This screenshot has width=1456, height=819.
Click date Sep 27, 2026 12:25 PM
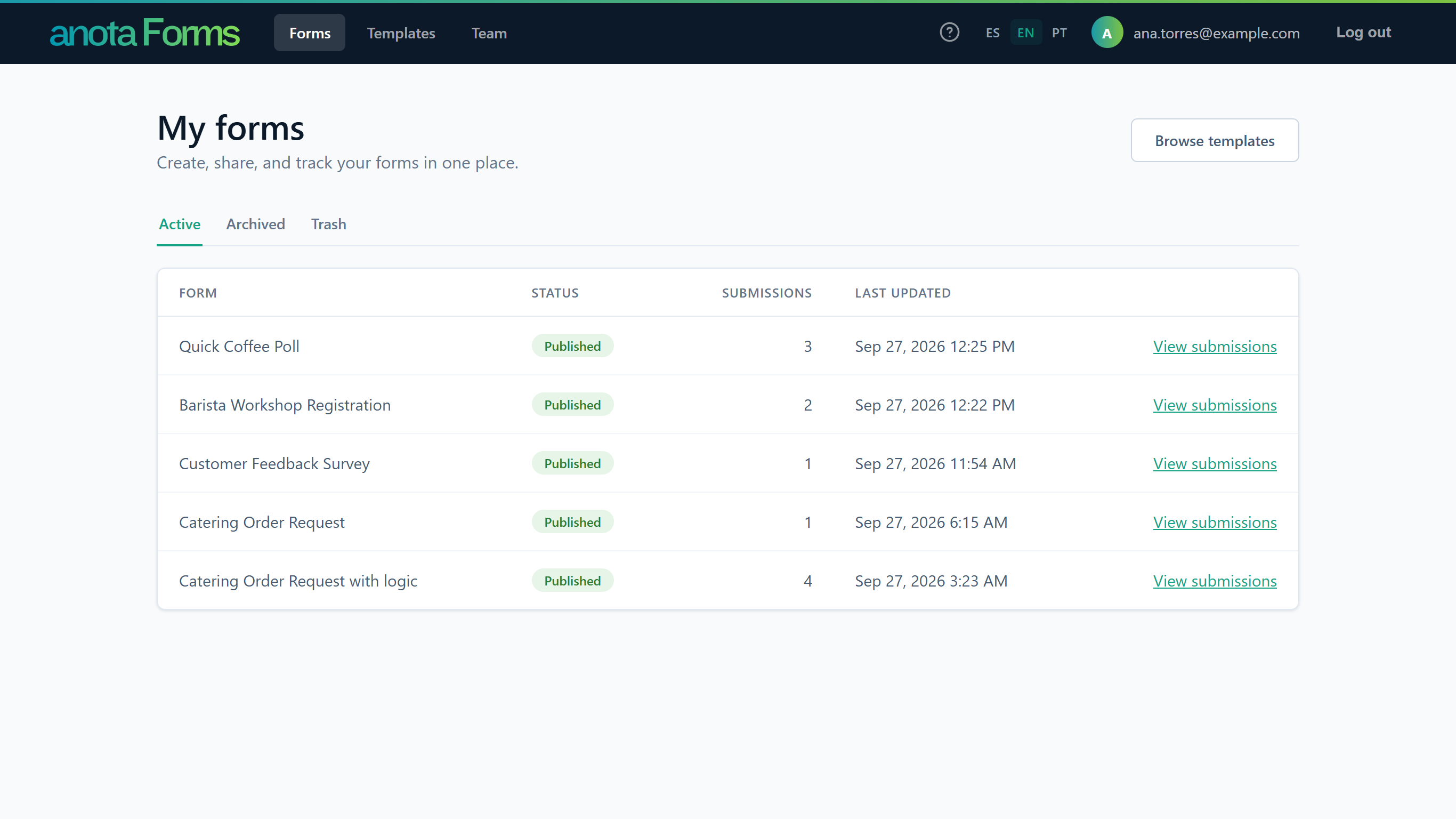(934, 346)
